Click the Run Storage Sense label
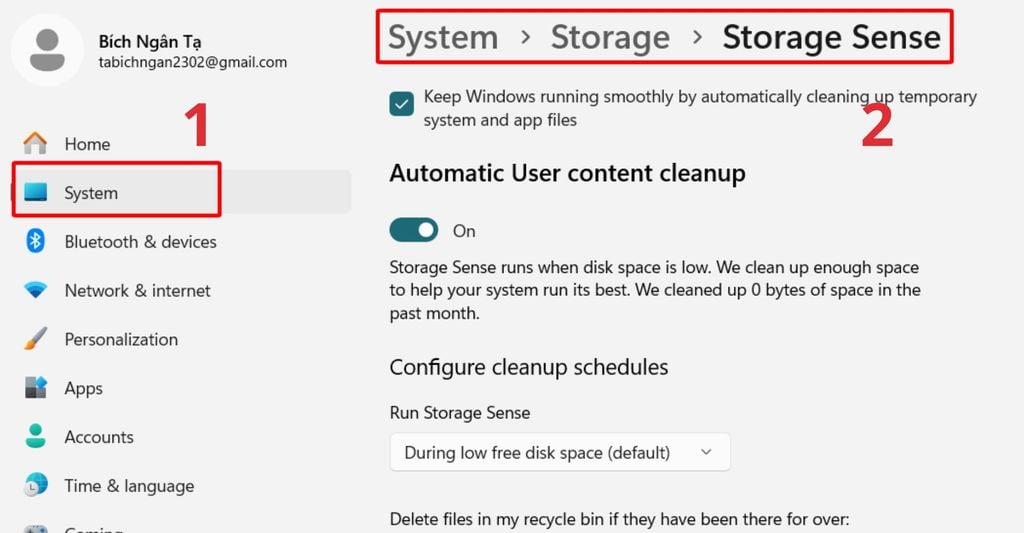 460,413
